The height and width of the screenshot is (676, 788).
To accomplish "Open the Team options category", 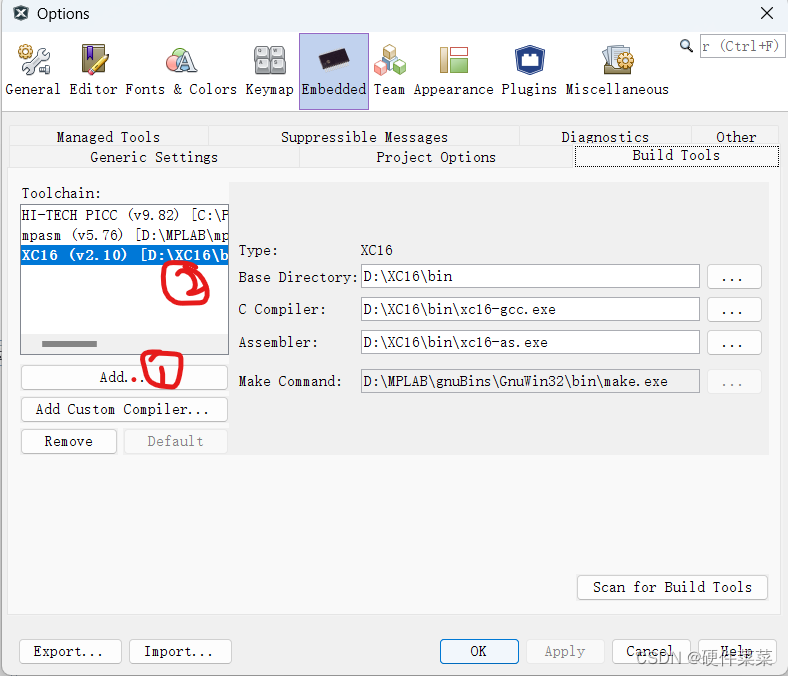I will (x=389, y=71).
